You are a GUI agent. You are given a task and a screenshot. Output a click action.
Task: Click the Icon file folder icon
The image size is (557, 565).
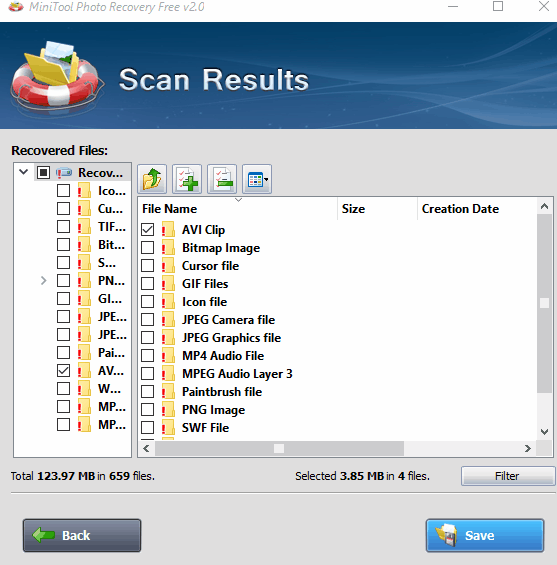click(168, 302)
